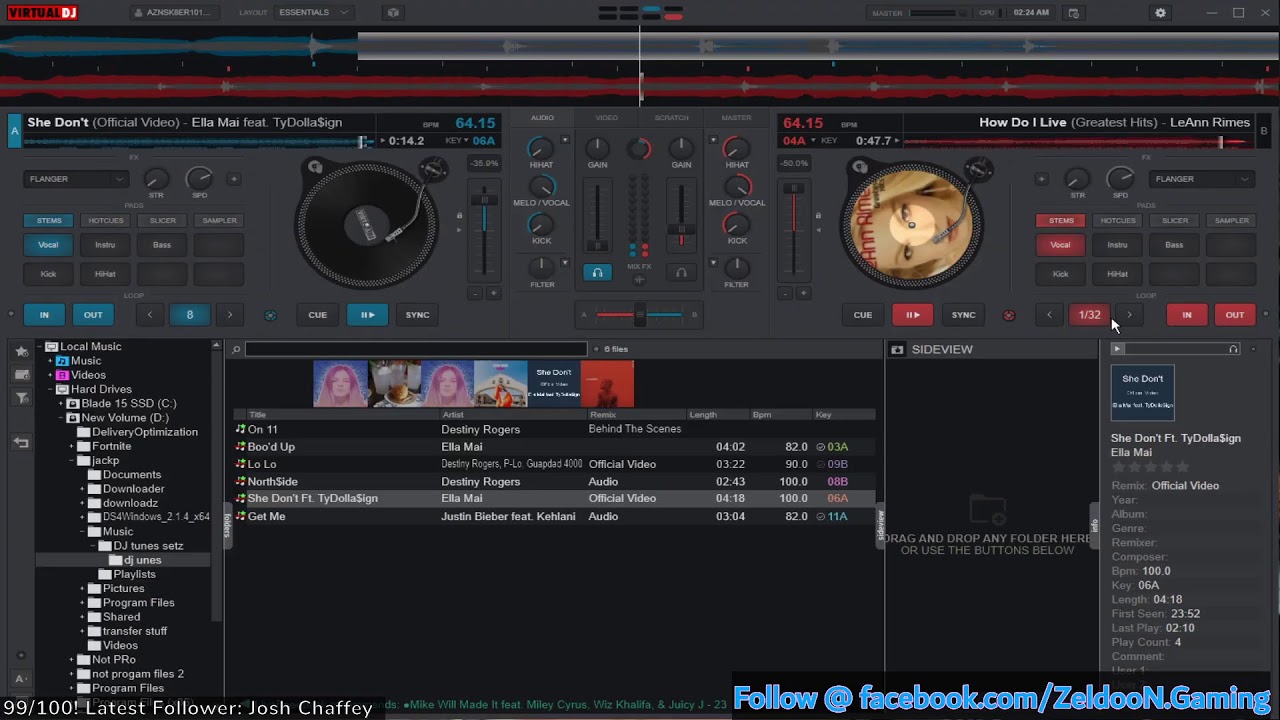Image resolution: width=1280 pixels, height=720 pixels.
Task: Click the crossfader slider
Action: click(x=639, y=315)
